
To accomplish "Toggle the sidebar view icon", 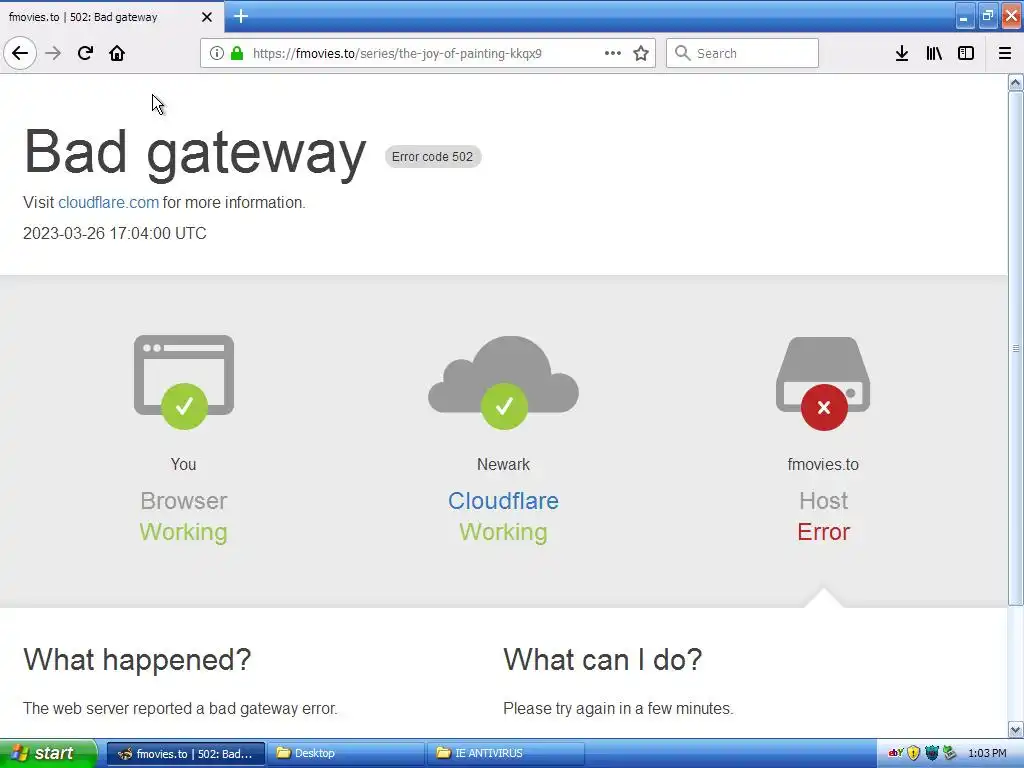I will coord(966,54).
